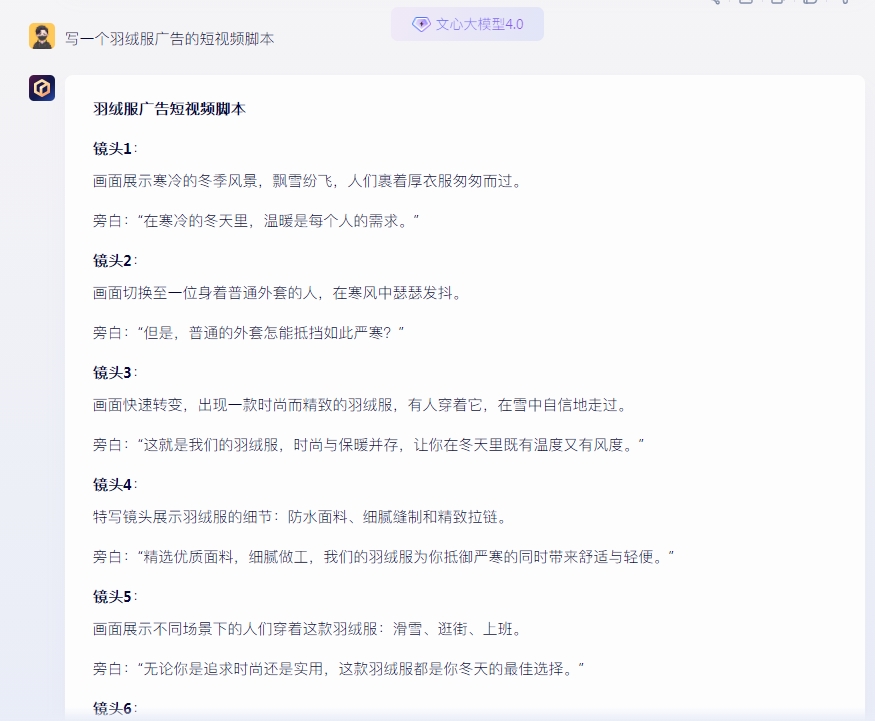Click the narration starting 无论你是追求时尚还是实用
Viewport: 875px width, 721px height.
[338, 669]
